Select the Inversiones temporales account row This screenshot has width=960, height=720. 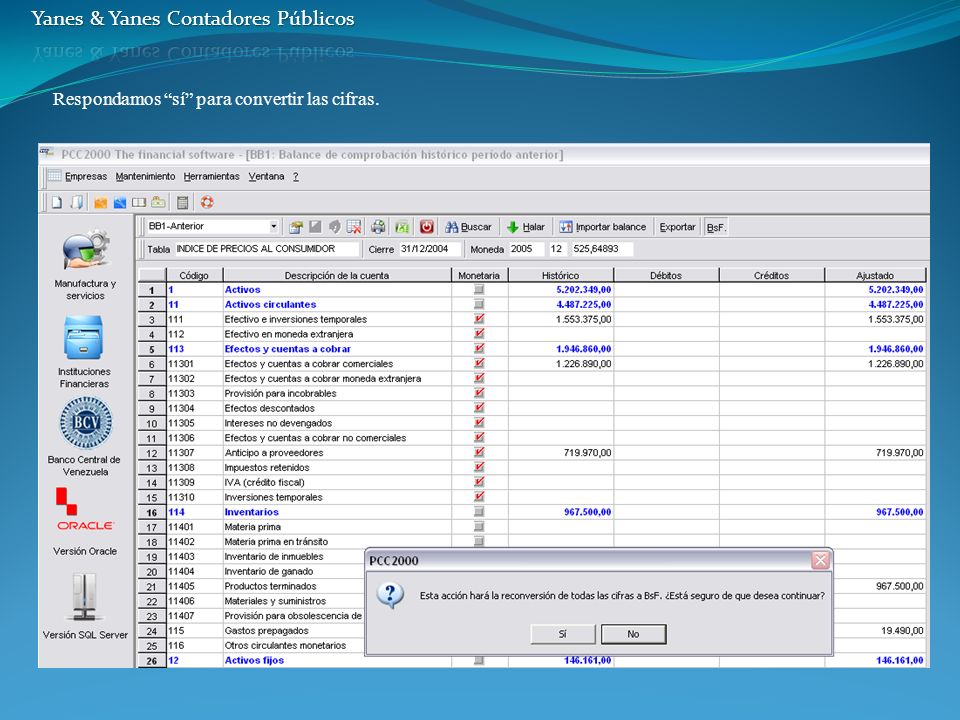532,497
